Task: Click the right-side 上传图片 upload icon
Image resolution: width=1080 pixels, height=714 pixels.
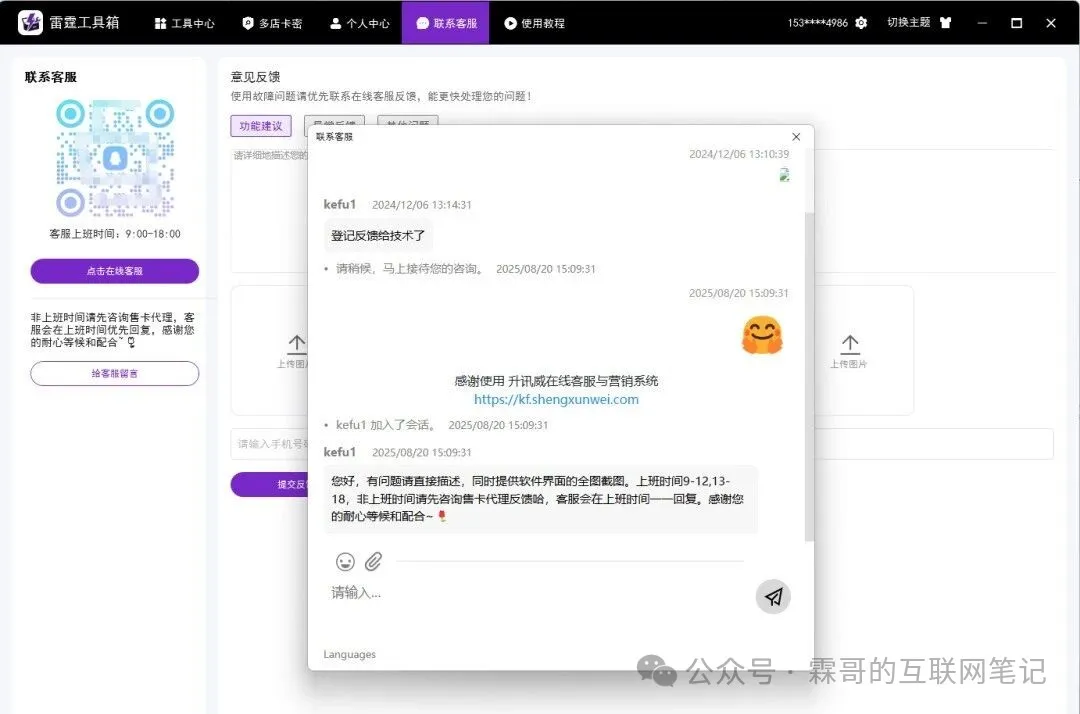Action: pos(849,345)
